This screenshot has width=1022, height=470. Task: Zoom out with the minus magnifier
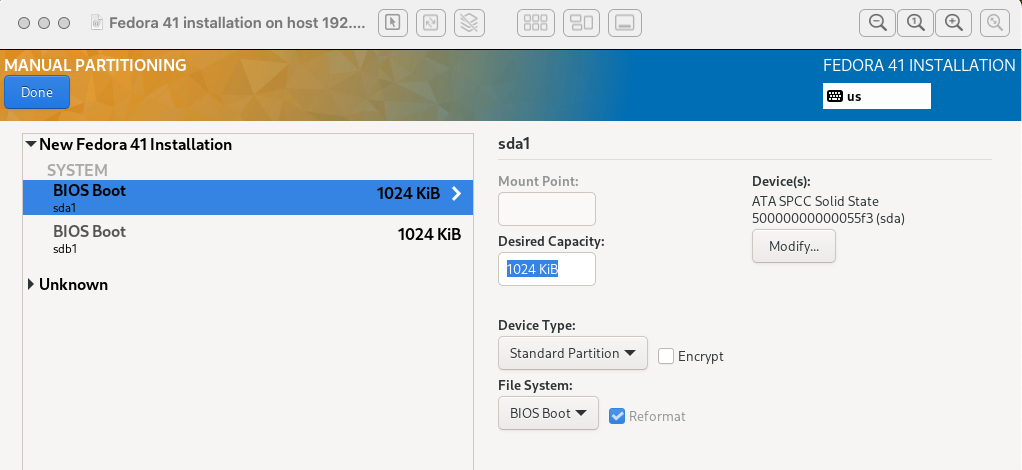tap(878, 23)
